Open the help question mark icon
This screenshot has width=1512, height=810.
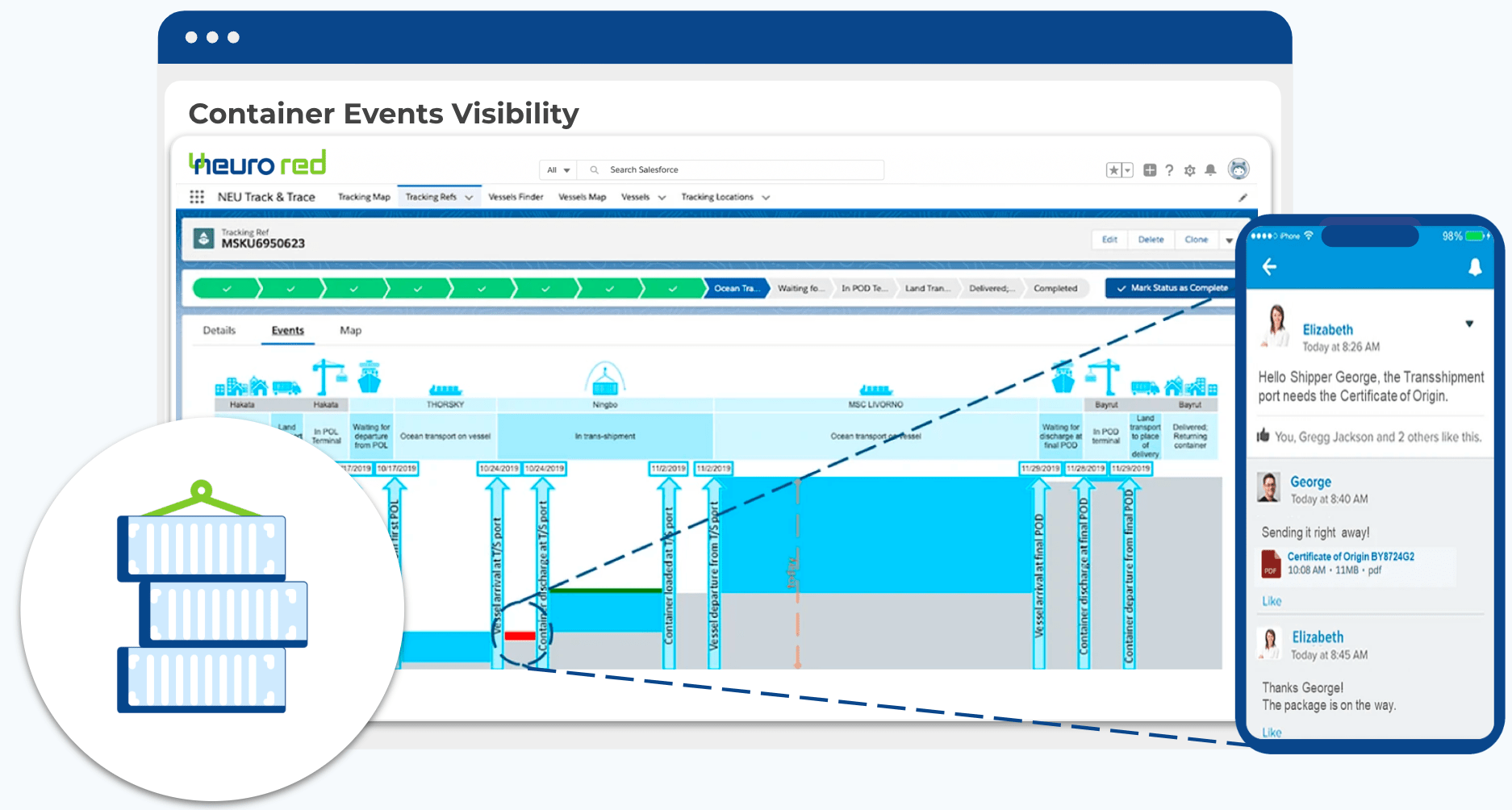click(x=1169, y=170)
